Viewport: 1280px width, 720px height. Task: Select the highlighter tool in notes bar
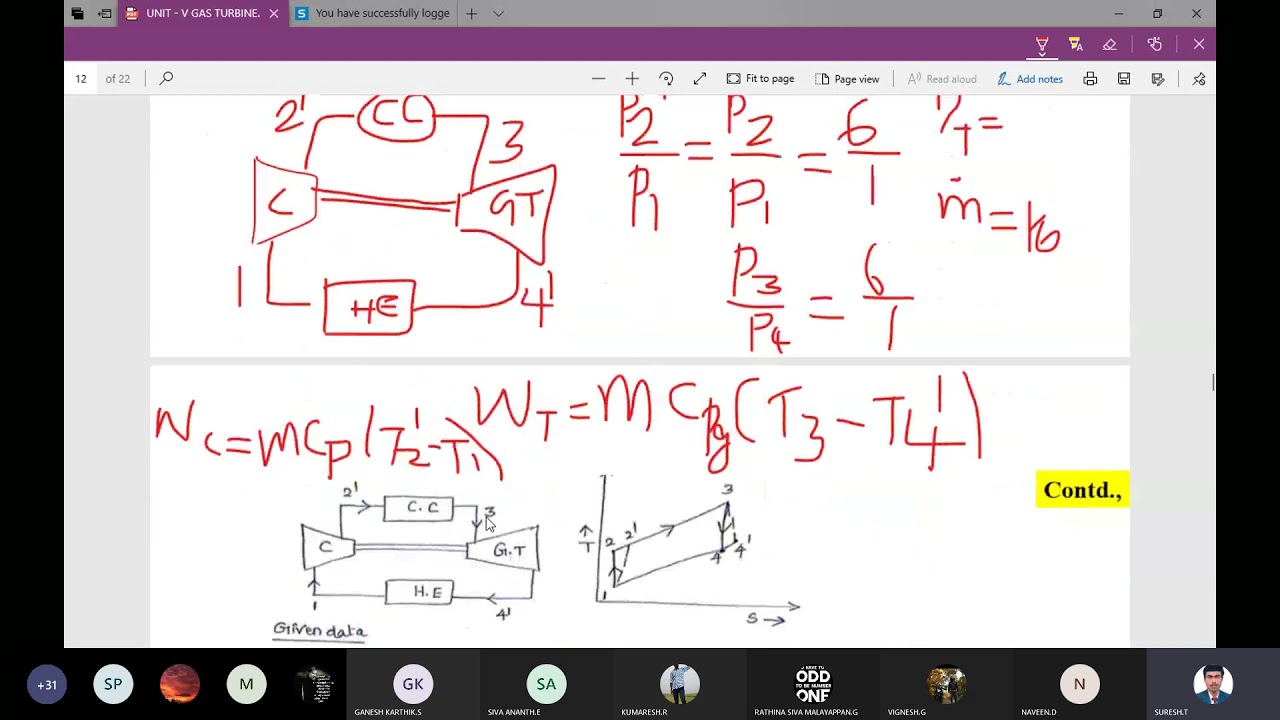click(1076, 44)
